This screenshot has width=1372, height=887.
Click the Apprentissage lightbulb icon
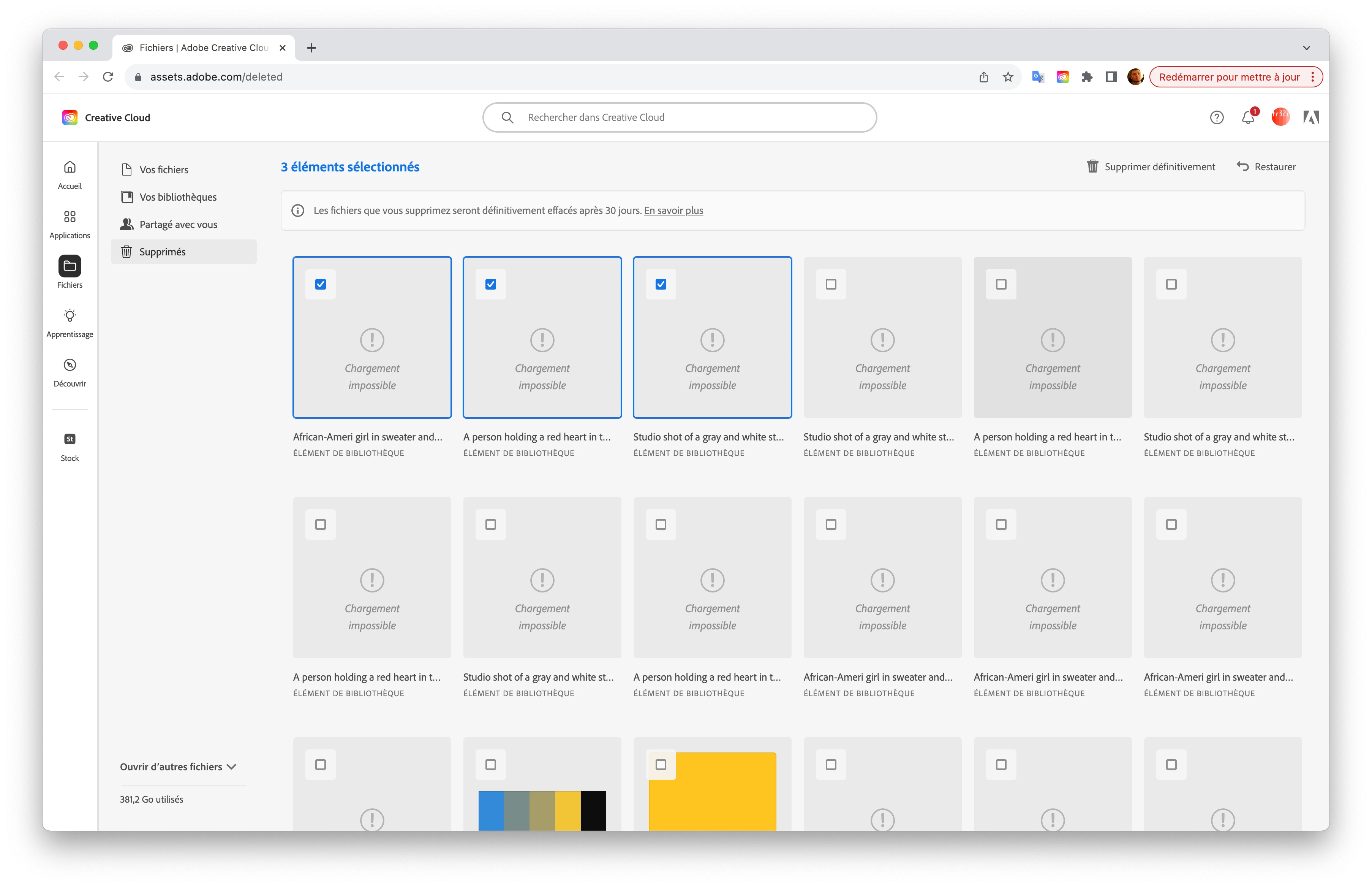(70, 316)
